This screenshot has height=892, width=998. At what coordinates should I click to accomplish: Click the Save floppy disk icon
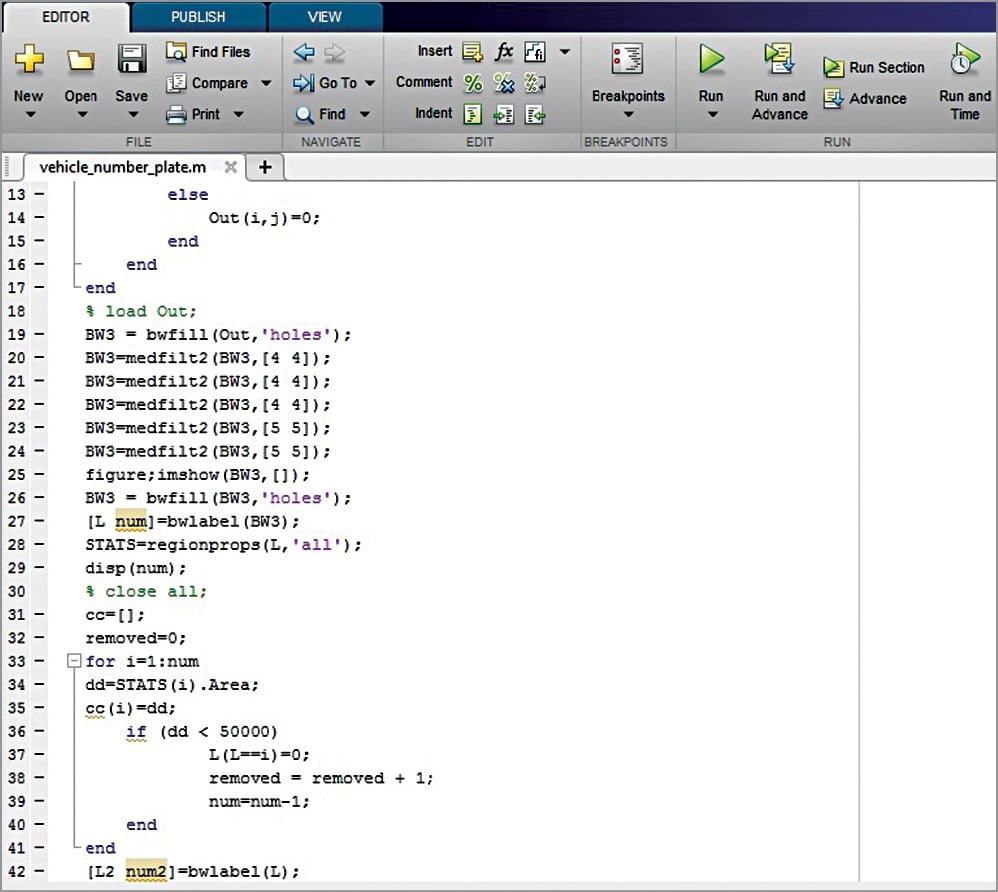pos(132,60)
